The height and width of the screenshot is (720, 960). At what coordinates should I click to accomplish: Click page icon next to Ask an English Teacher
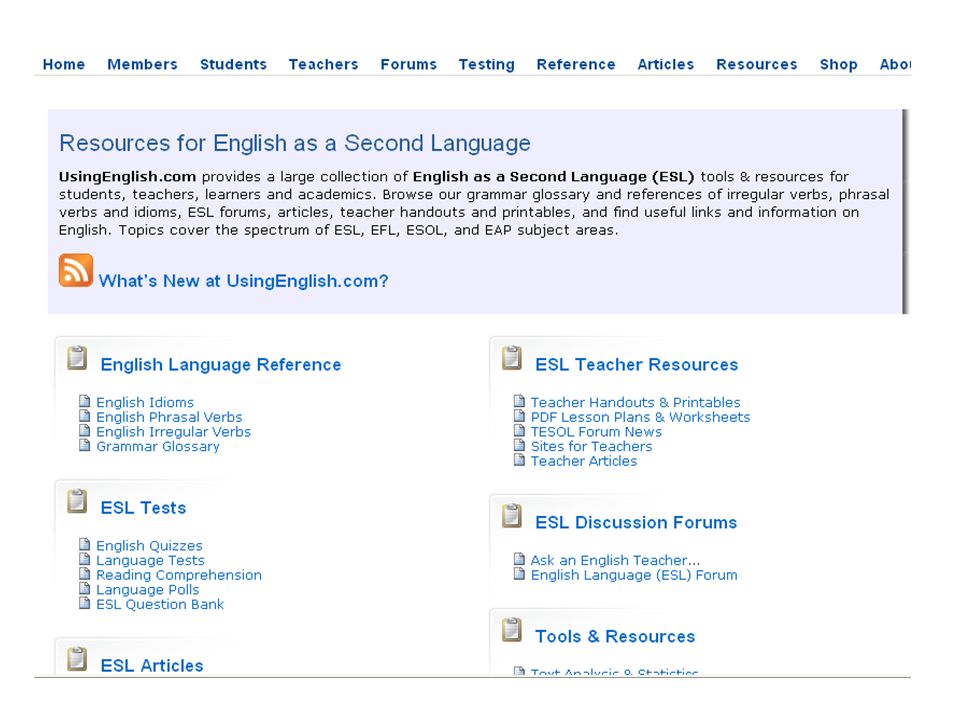(519, 559)
